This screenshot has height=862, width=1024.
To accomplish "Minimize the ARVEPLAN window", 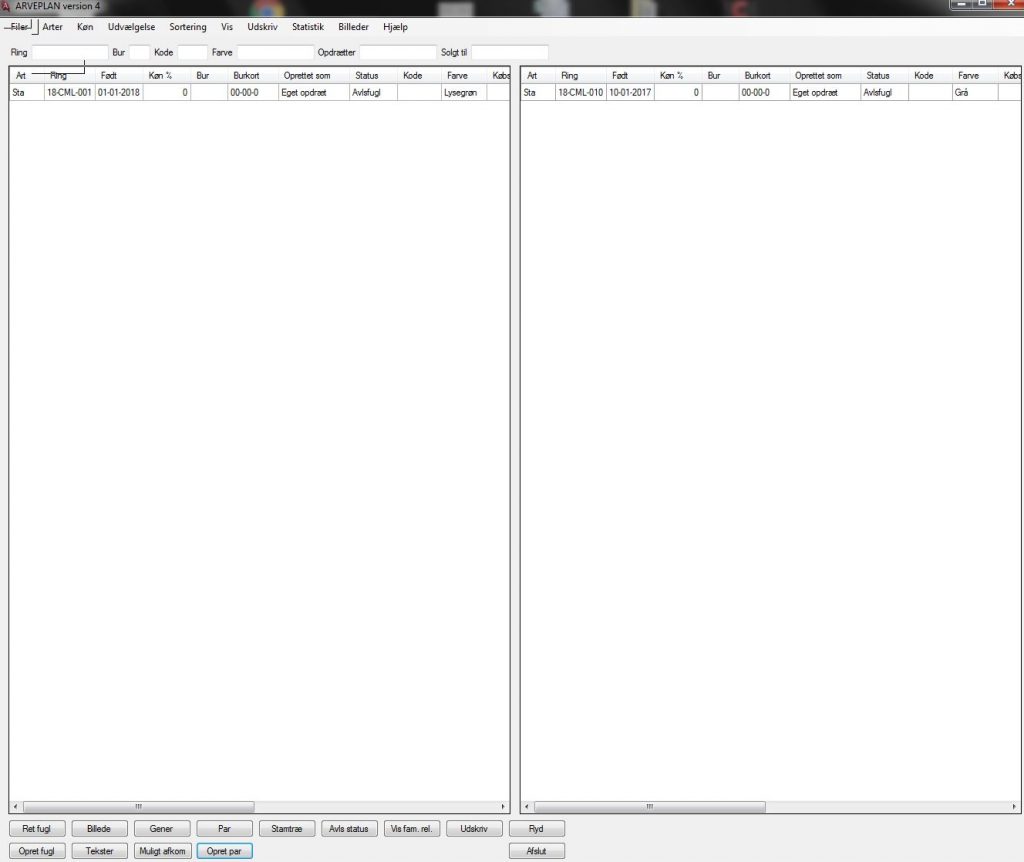I will point(960,4).
